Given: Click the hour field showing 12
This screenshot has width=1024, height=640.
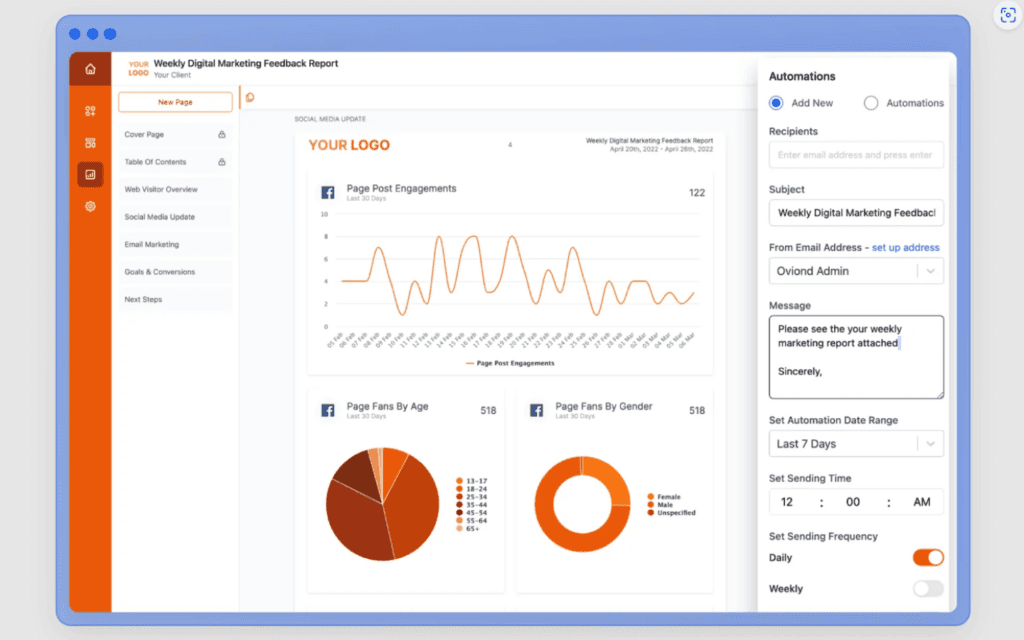Looking at the screenshot, I should click(787, 502).
